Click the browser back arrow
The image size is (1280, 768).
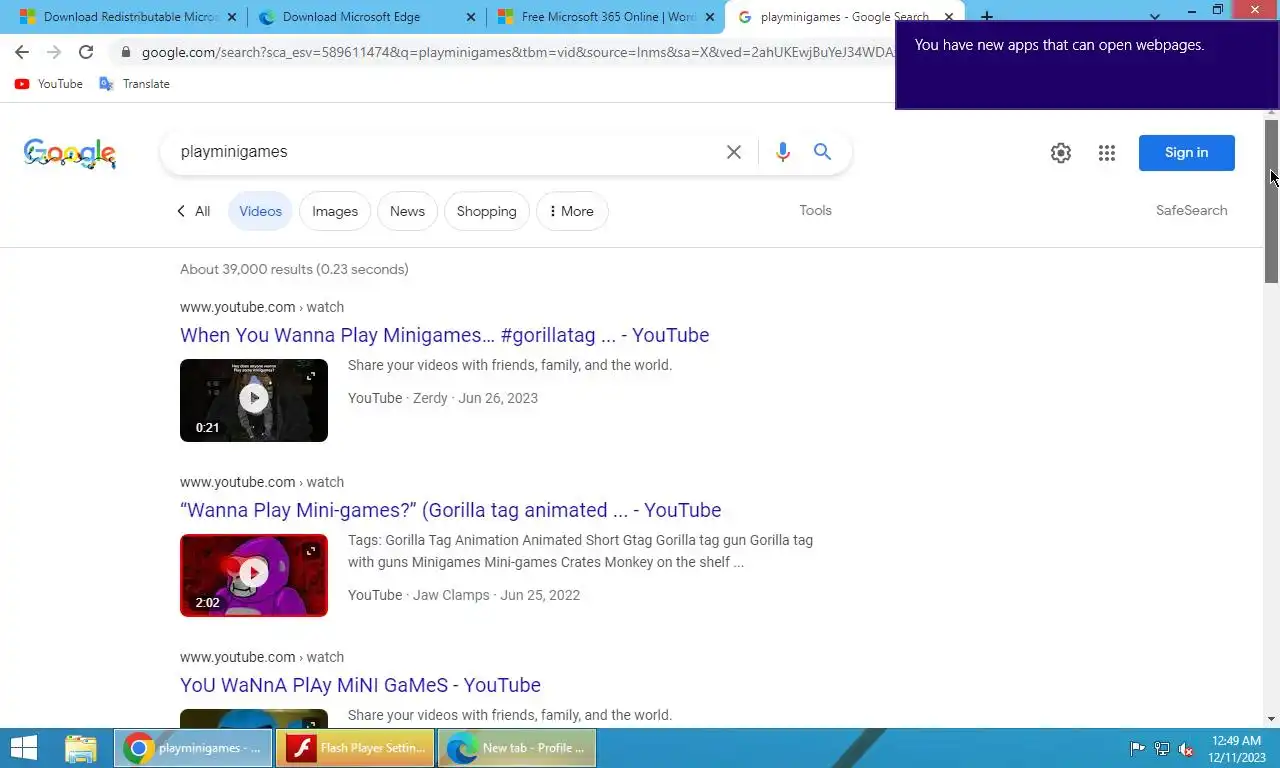point(22,52)
